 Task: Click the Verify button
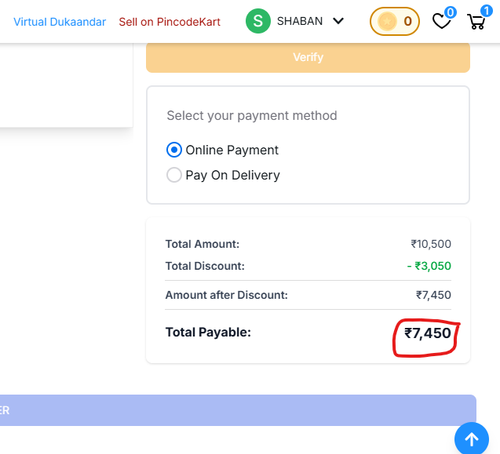tap(308, 57)
